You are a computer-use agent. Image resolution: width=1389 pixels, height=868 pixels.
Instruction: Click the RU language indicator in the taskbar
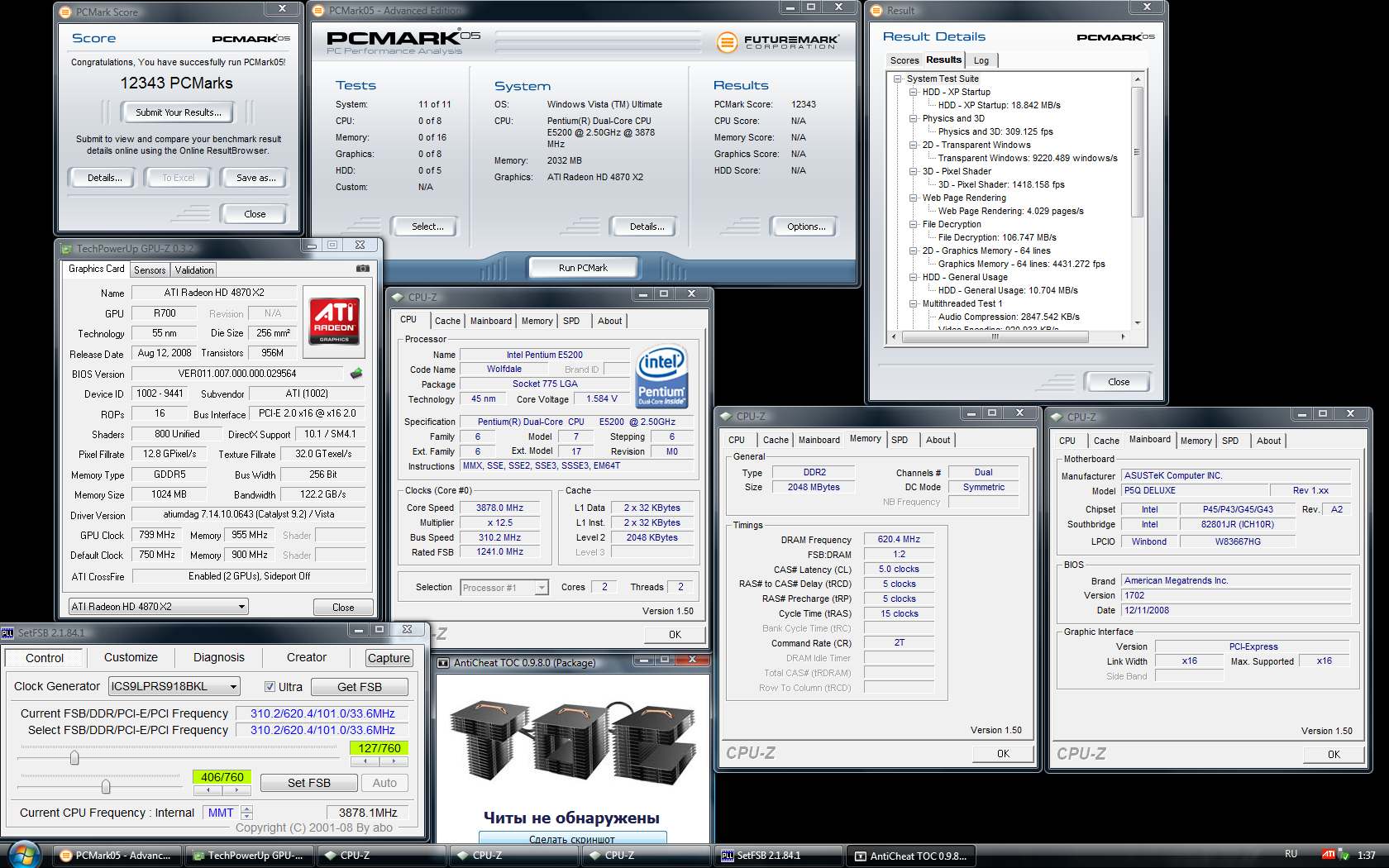(x=1291, y=854)
